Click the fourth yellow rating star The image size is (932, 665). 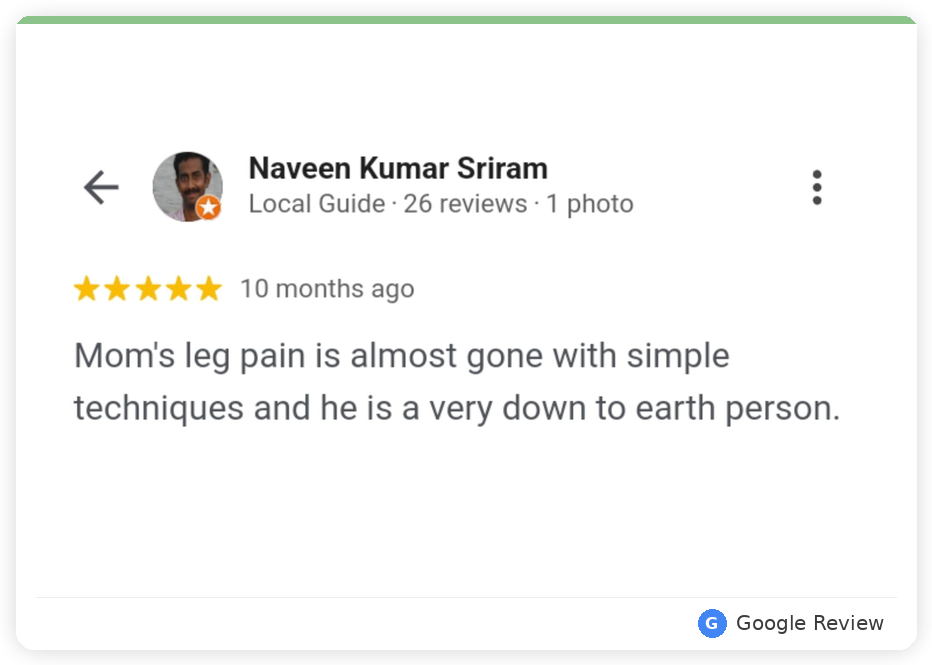(x=178, y=289)
